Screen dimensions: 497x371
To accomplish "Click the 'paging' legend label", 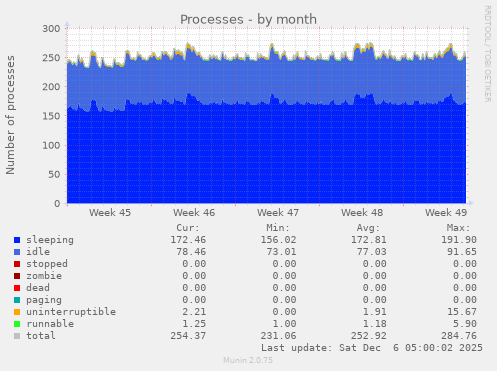I will coord(44,300).
